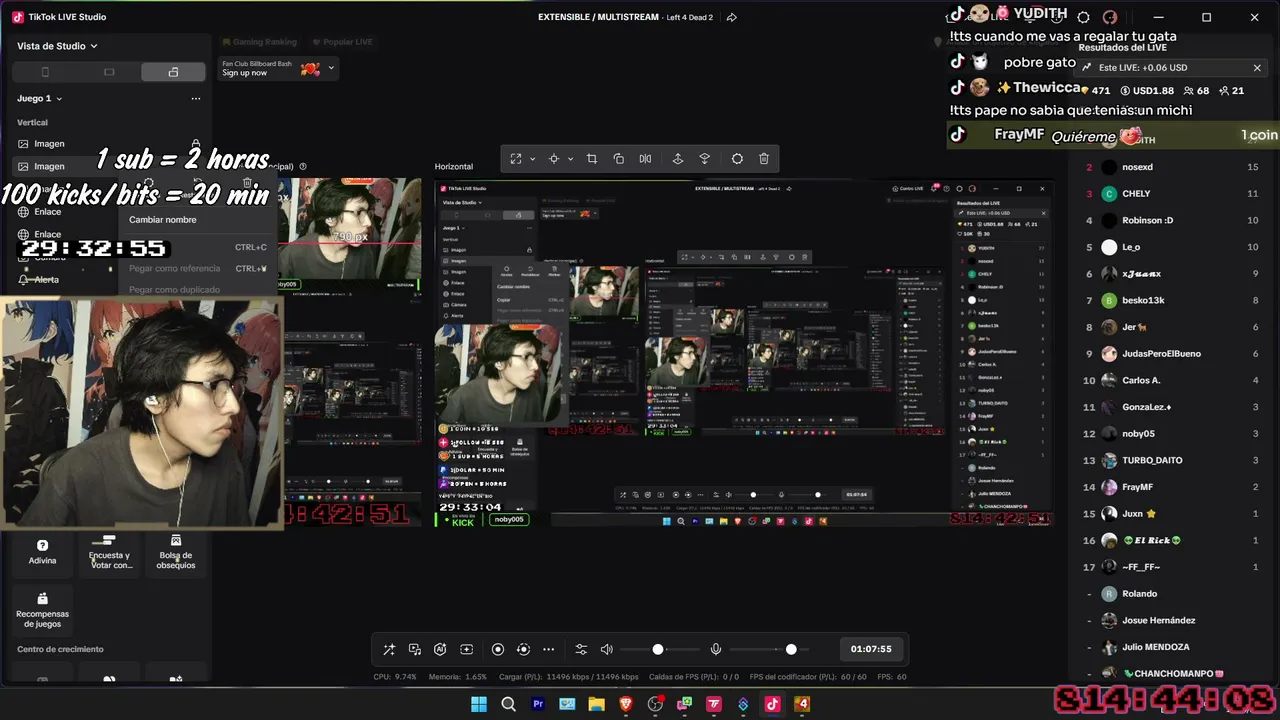This screenshot has height=720, width=1280.
Task: Open OBS Studio from the taskbar
Action: click(655, 704)
